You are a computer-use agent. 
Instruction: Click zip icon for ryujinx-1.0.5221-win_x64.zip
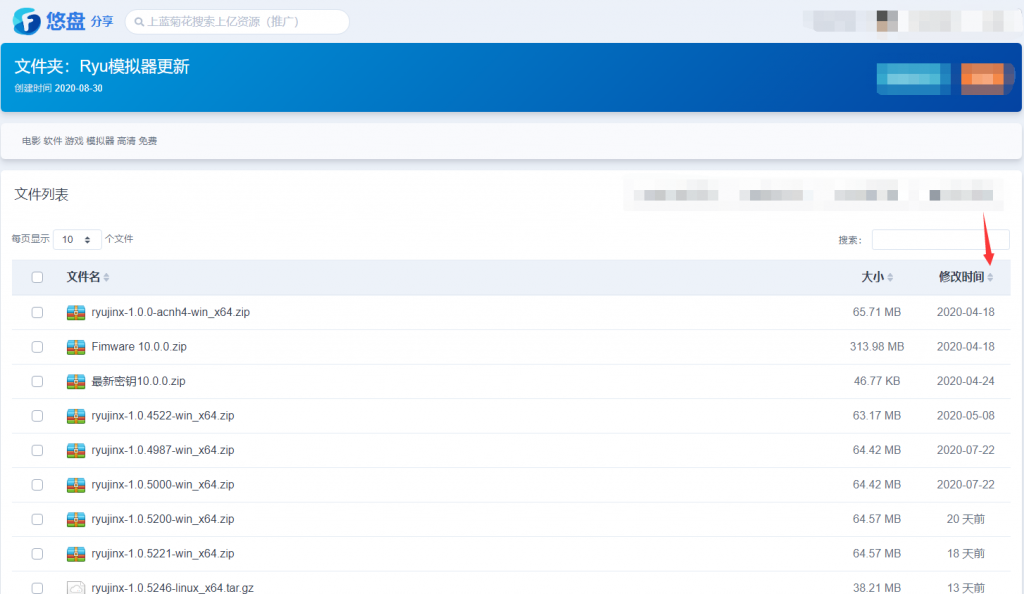tap(76, 555)
